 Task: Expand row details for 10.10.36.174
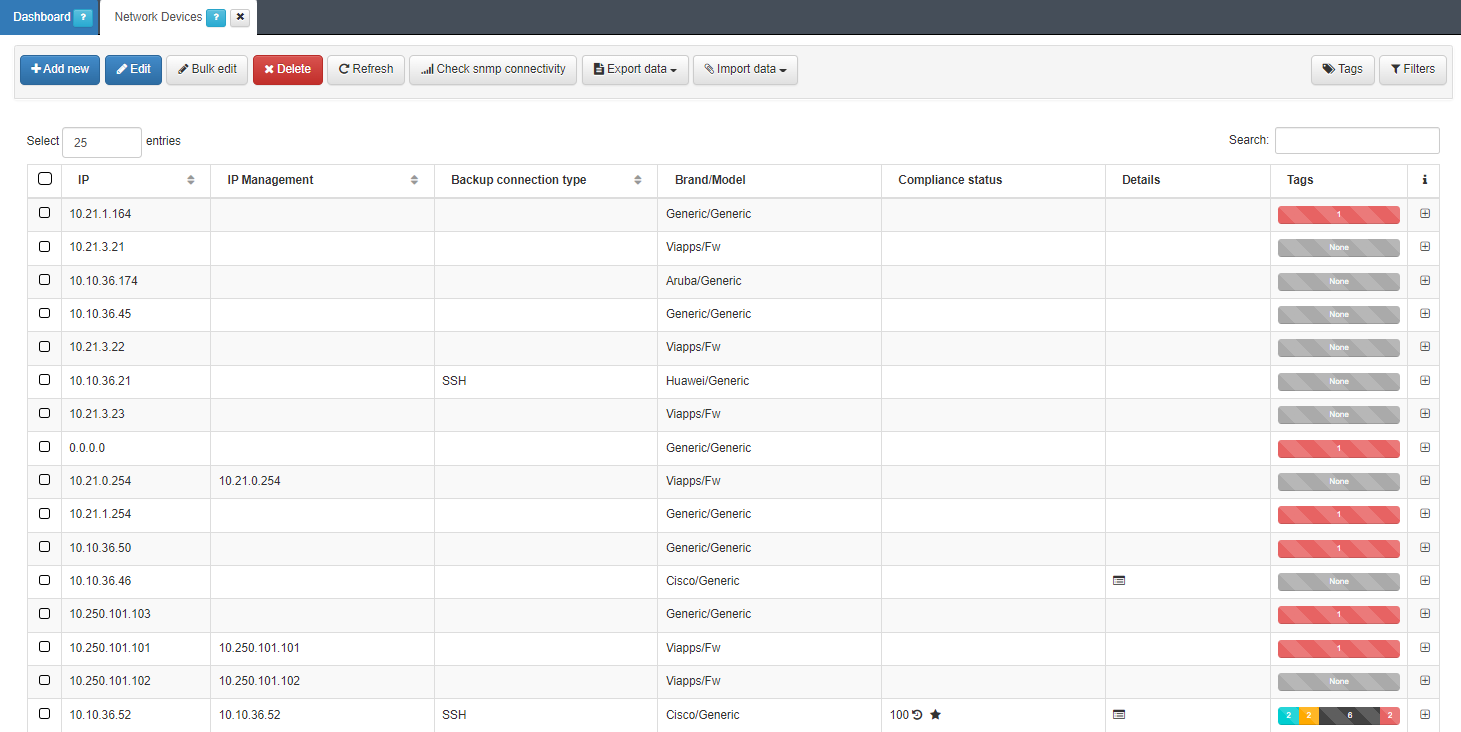coord(1425,281)
